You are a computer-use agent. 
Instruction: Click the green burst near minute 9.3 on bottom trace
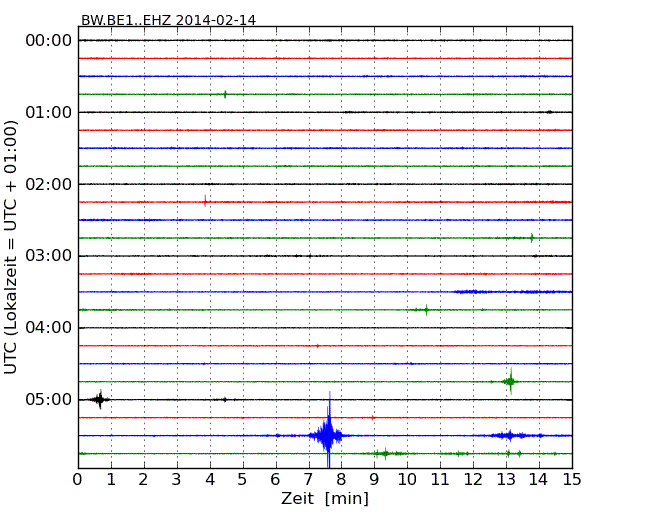[x=385, y=453]
